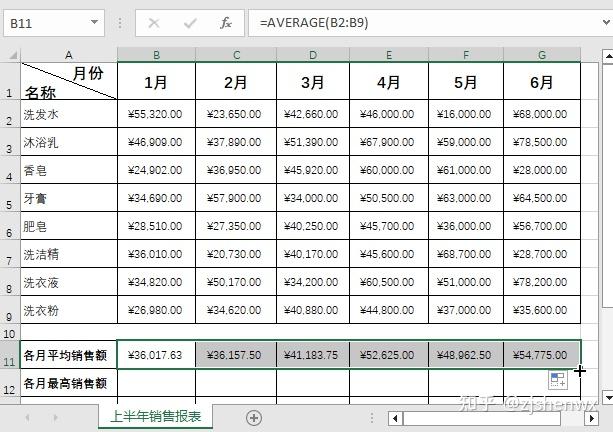Screen dimensions: 613x432
Task: Click vertical scrollbar up arrow
Action: click(x=608, y=56)
